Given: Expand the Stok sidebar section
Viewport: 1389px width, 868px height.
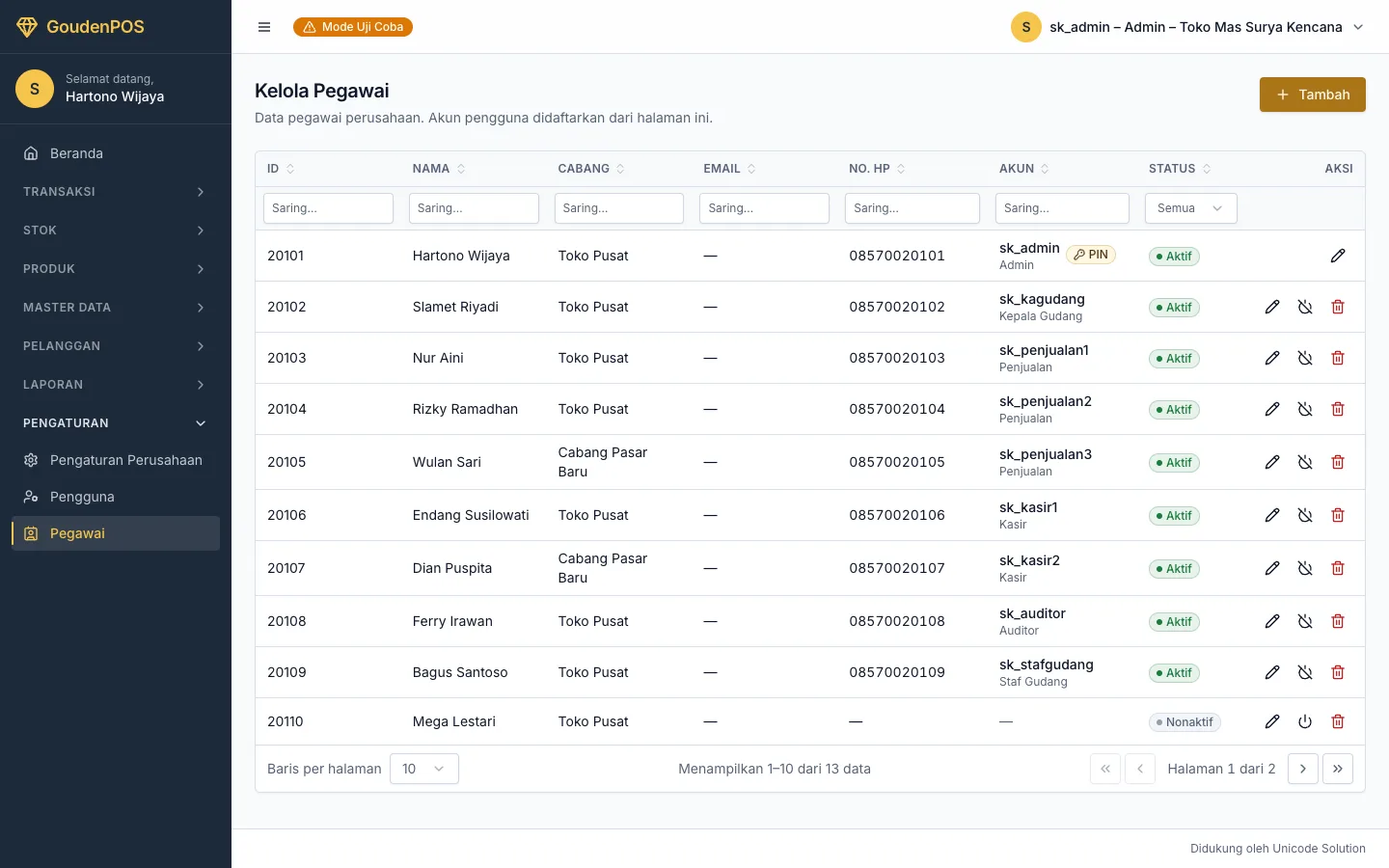Looking at the screenshot, I should coord(116,231).
